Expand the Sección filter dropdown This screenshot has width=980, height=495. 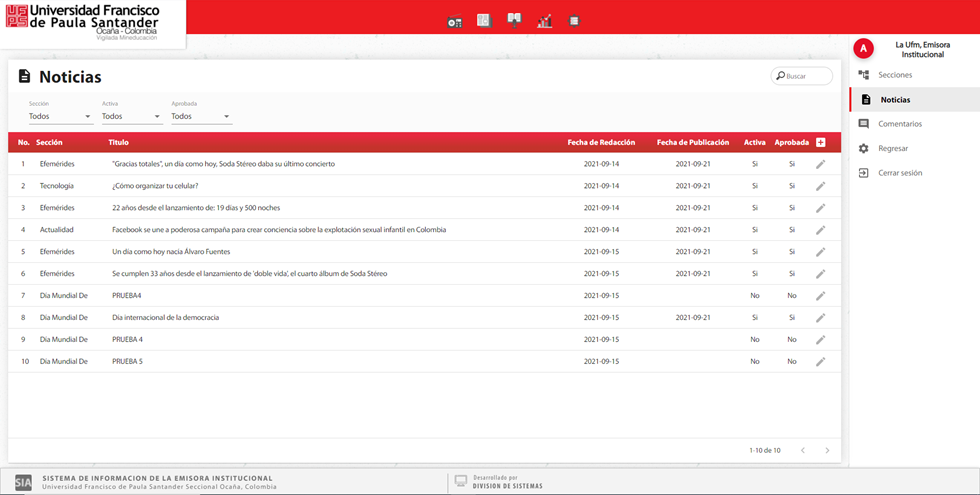(60, 117)
